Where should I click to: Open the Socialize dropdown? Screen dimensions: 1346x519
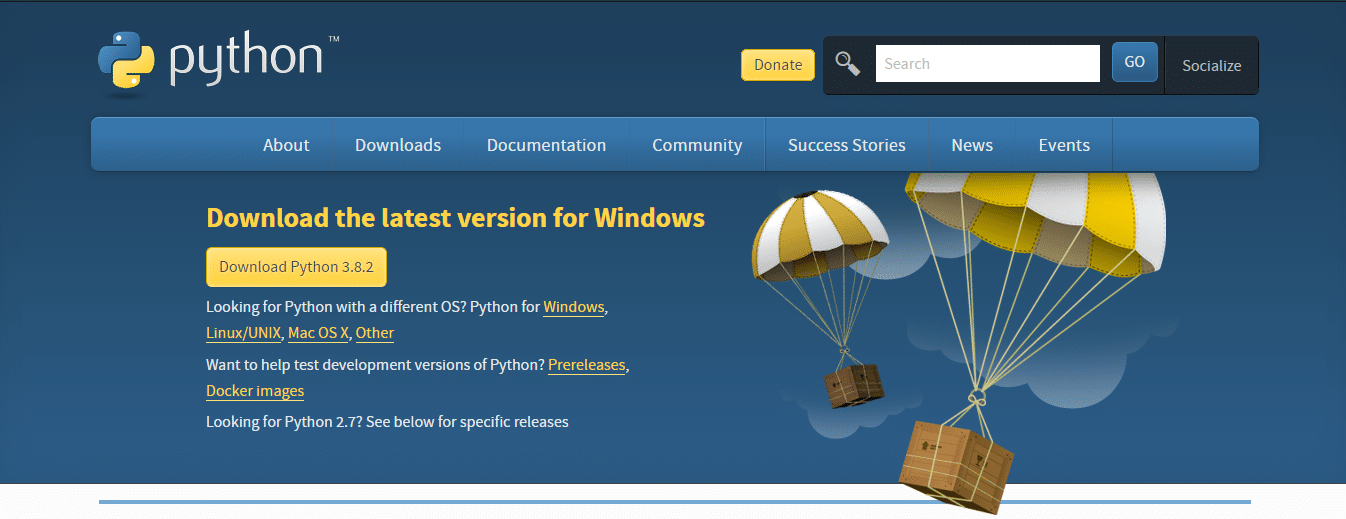coord(1211,65)
